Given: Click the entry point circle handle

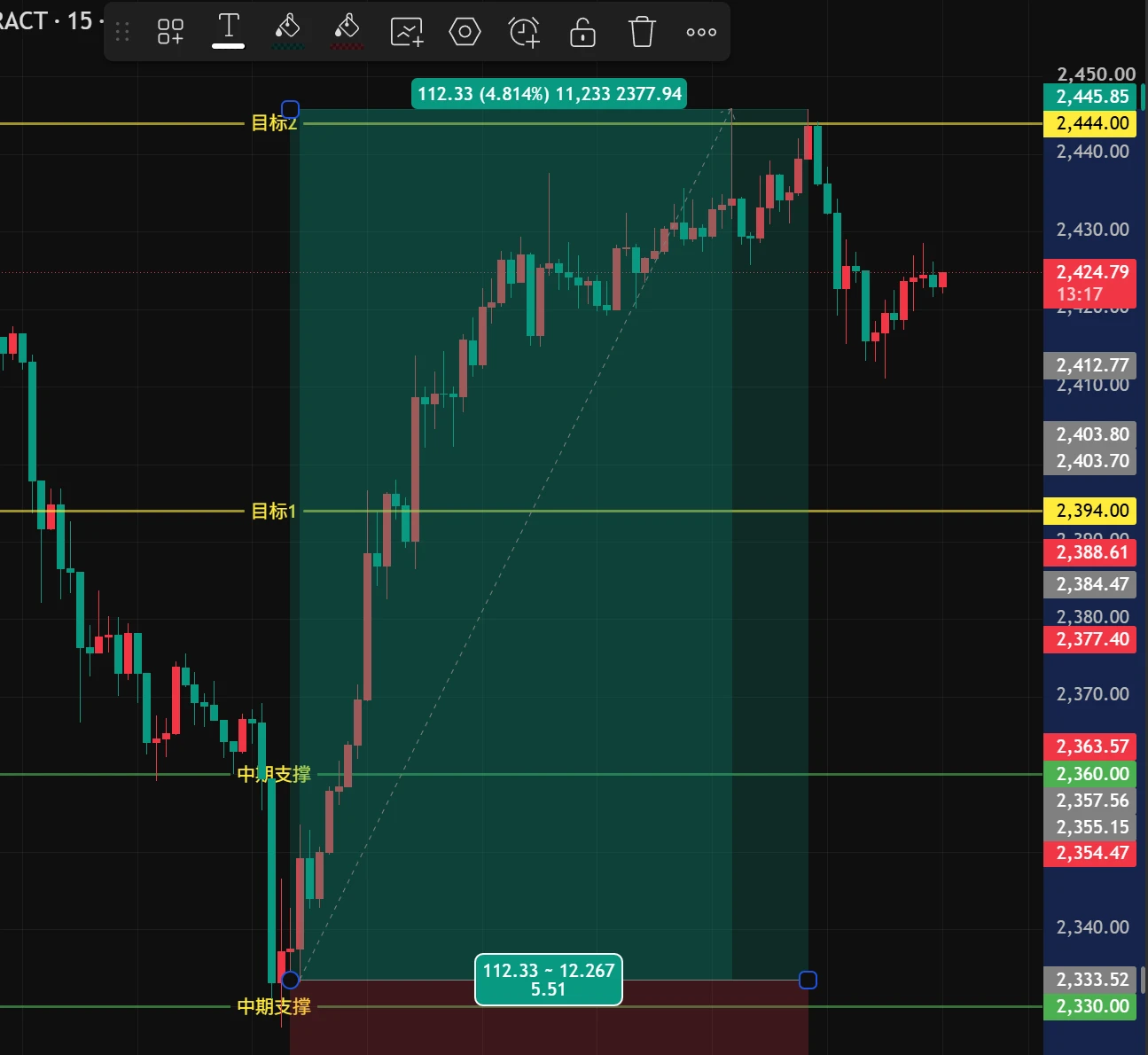Looking at the screenshot, I should pos(290,980).
